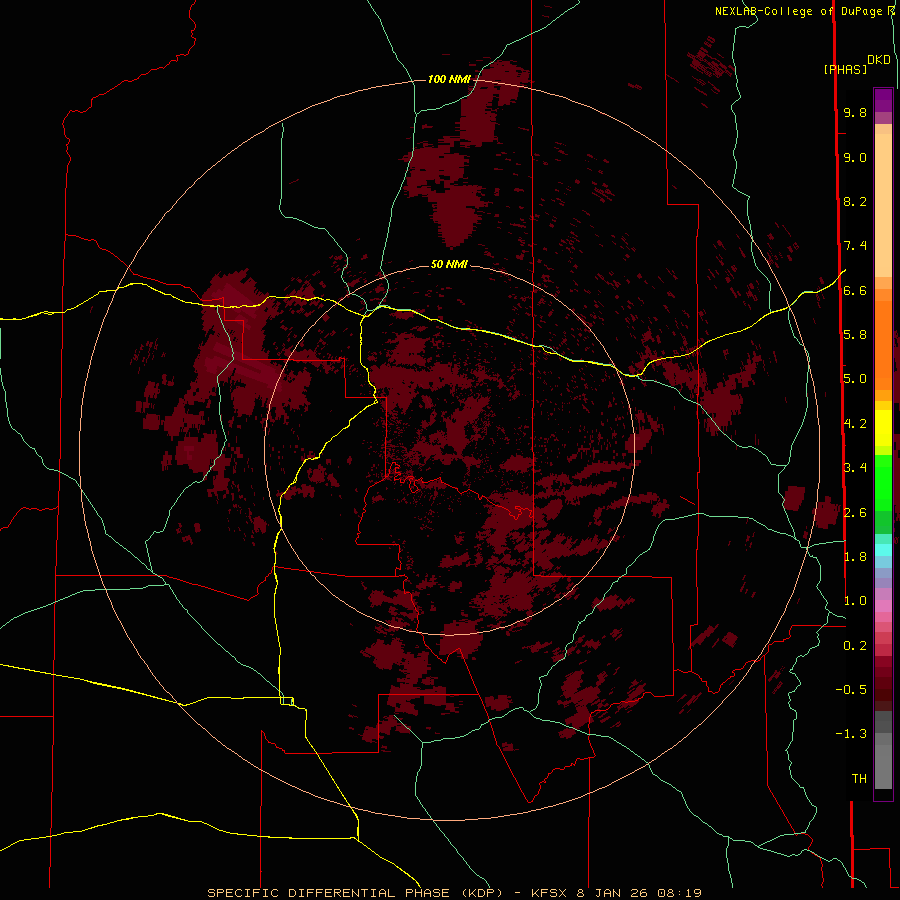Image resolution: width=900 pixels, height=900 pixels.
Task: Click the 1.0 value on color scale
Action: pyautogui.click(x=855, y=601)
